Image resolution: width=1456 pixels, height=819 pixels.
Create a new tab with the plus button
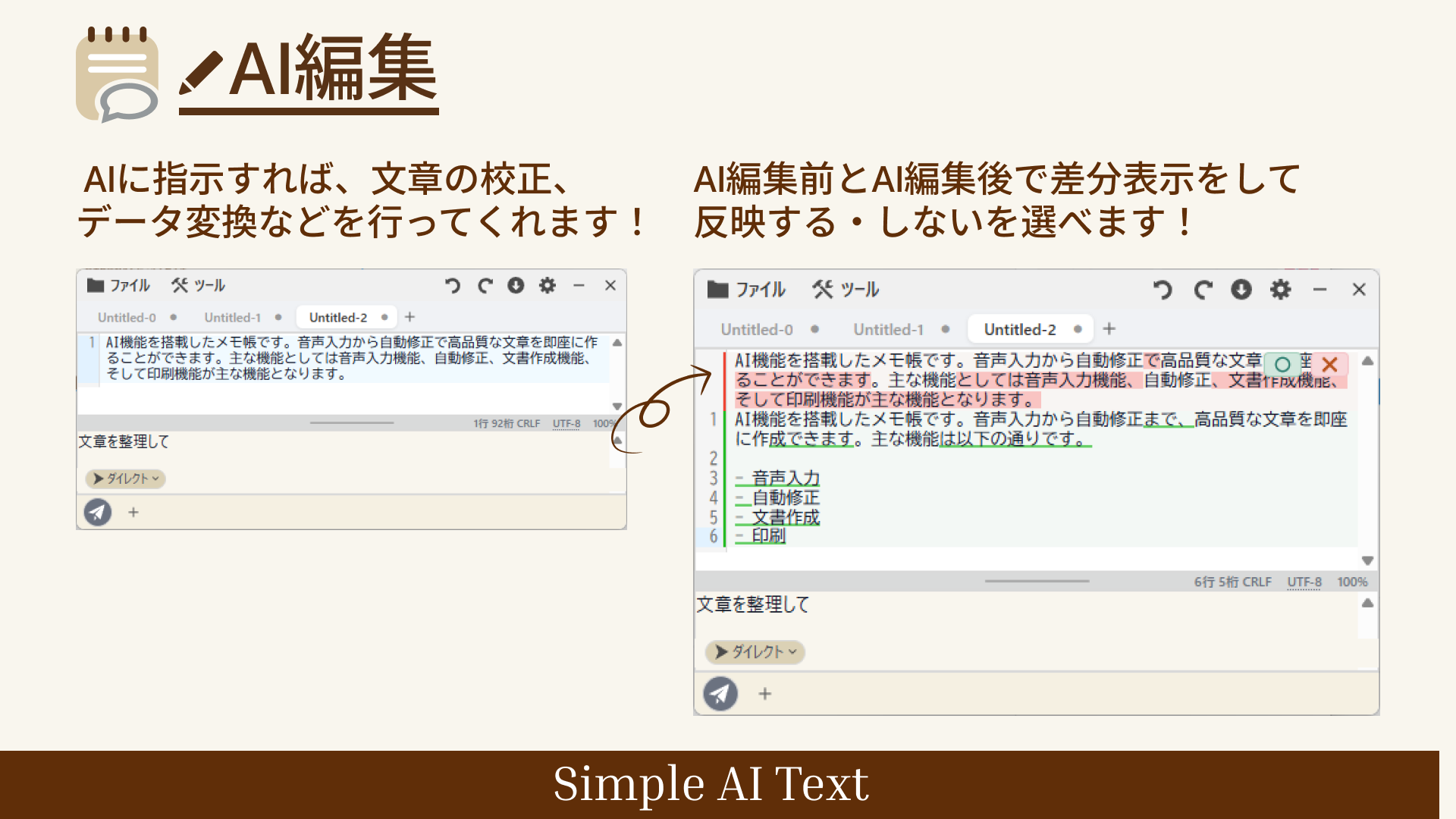click(1109, 328)
